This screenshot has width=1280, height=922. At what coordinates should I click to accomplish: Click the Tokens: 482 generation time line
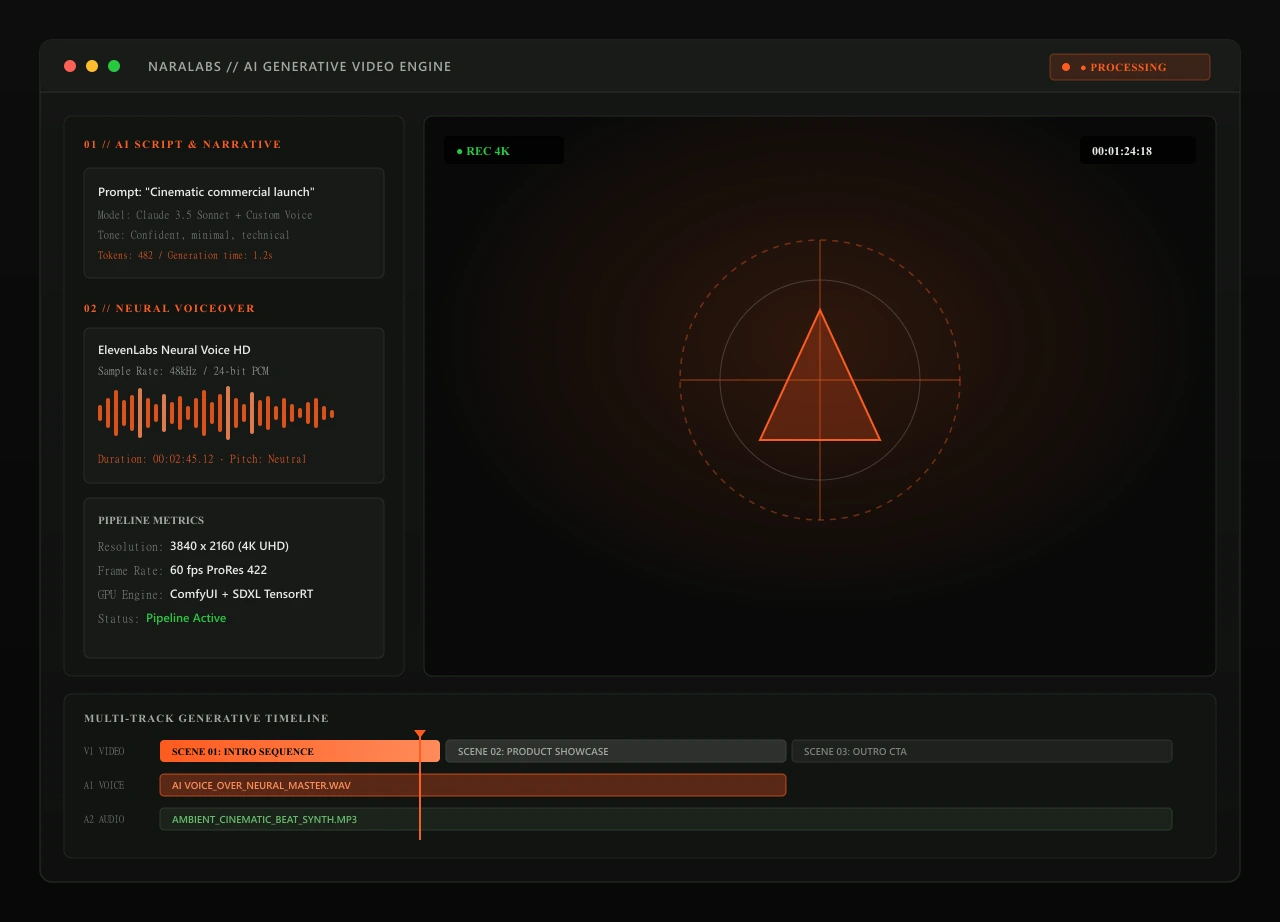[185, 255]
